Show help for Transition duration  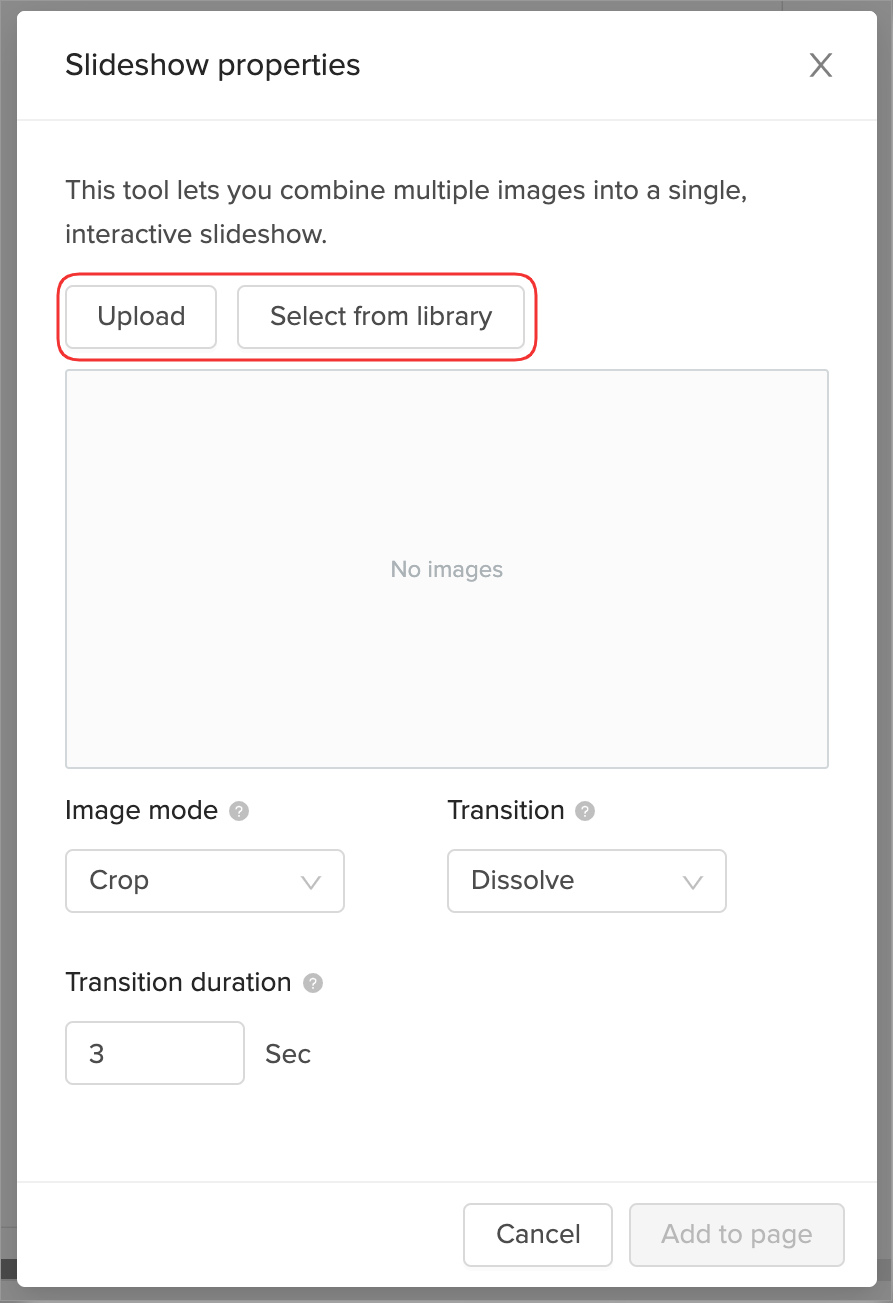(x=313, y=983)
